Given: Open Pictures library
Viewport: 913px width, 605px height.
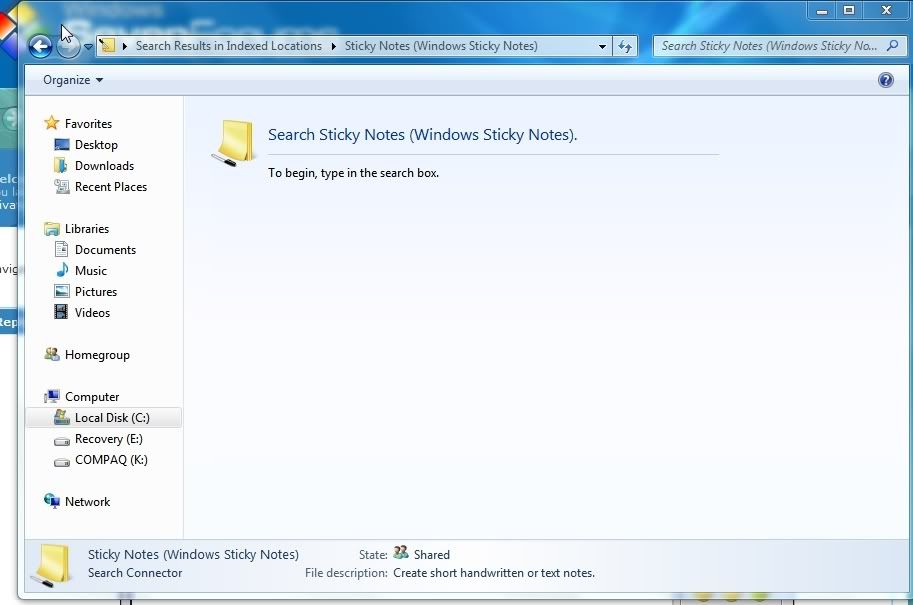Looking at the screenshot, I should click(x=96, y=291).
